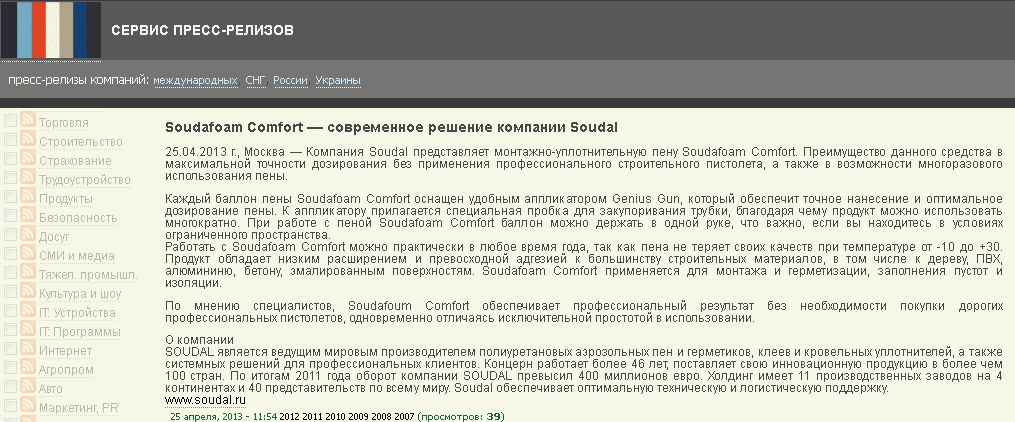Enable the IT: Программы checkbox

pyautogui.click(x=10, y=329)
